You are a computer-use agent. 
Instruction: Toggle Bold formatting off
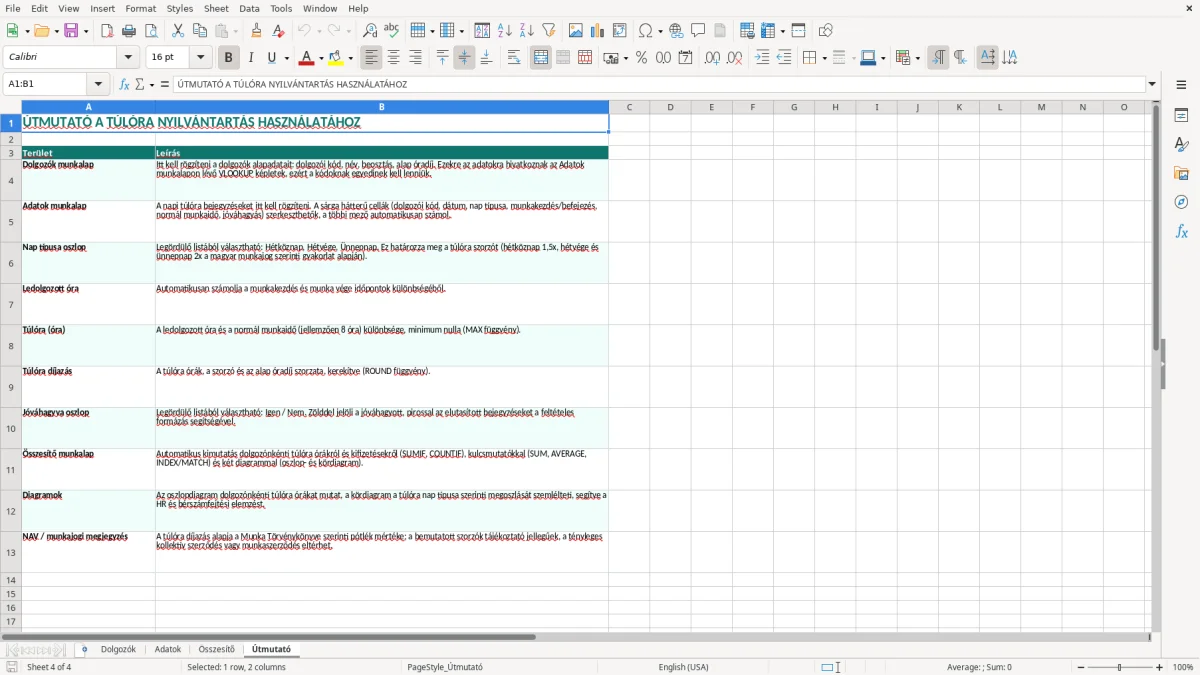click(228, 58)
